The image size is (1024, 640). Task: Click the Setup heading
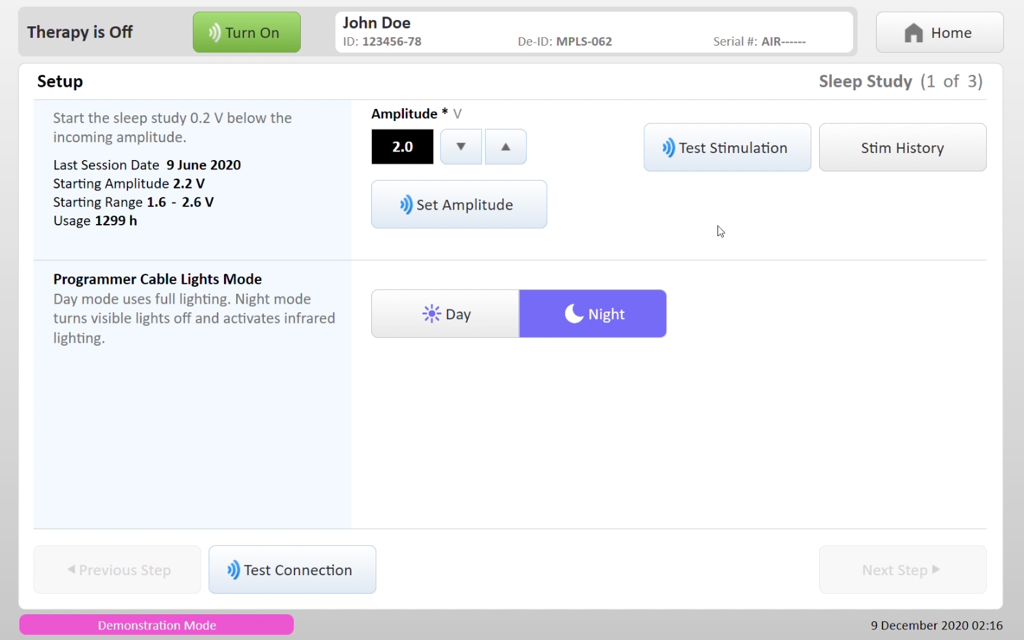60,81
